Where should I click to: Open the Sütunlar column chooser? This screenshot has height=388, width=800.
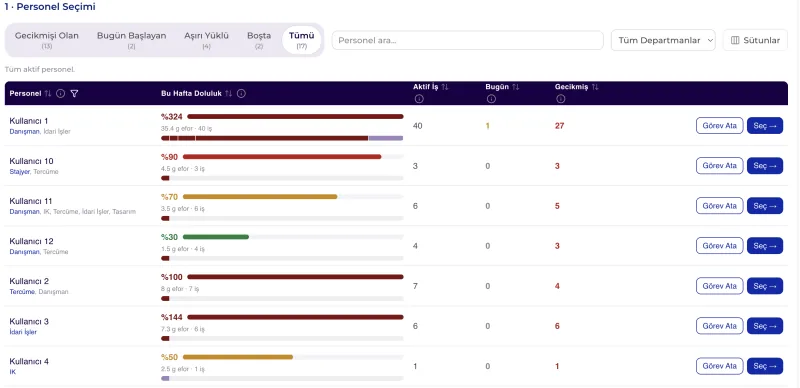[x=755, y=40]
